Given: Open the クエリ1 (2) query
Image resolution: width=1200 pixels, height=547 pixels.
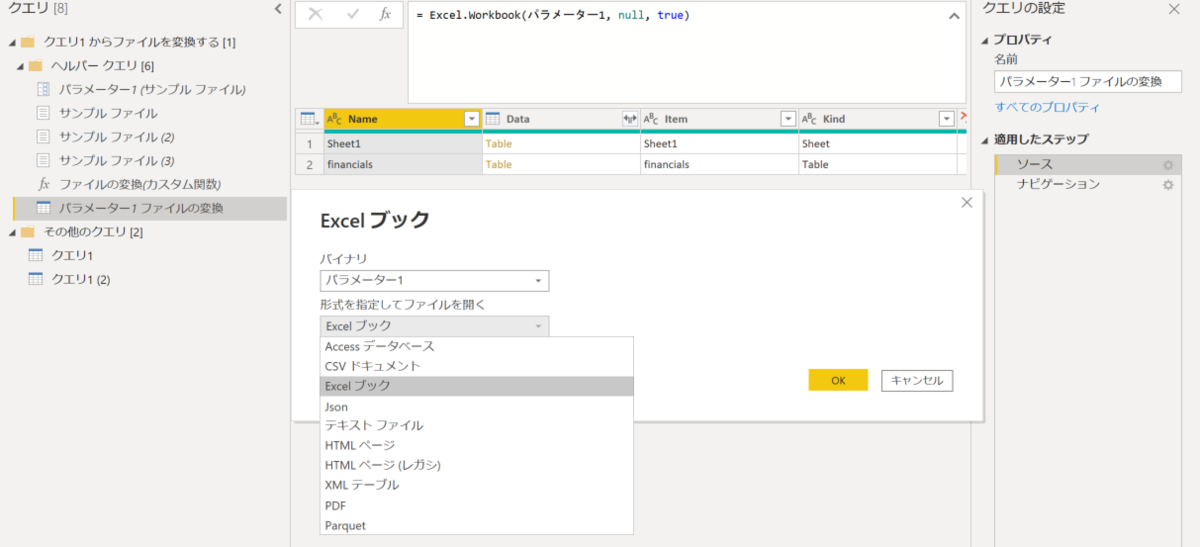Looking at the screenshot, I should point(80,279).
